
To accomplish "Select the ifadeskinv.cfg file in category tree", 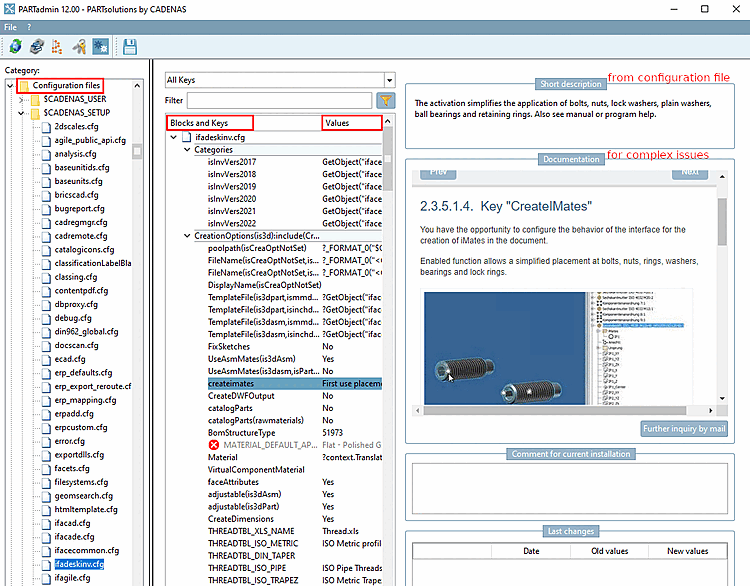I will coord(79,564).
